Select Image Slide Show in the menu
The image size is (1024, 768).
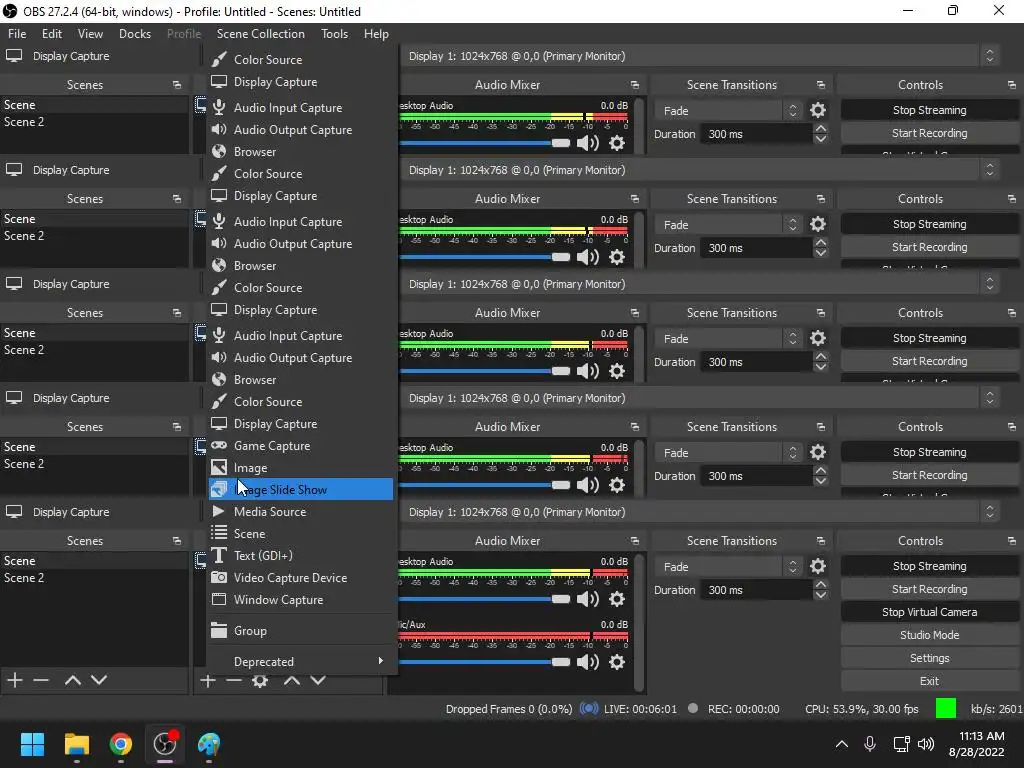(x=300, y=490)
